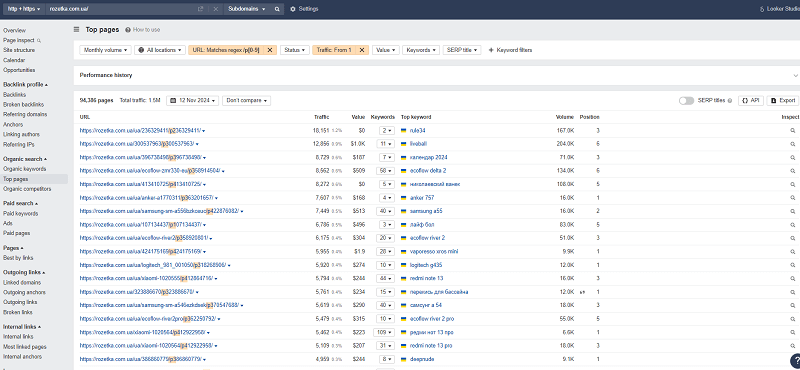Click the Page inspect search icon in sidebar
Image resolution: width=800 pixels, height=370 pixels.
(39, 40)
